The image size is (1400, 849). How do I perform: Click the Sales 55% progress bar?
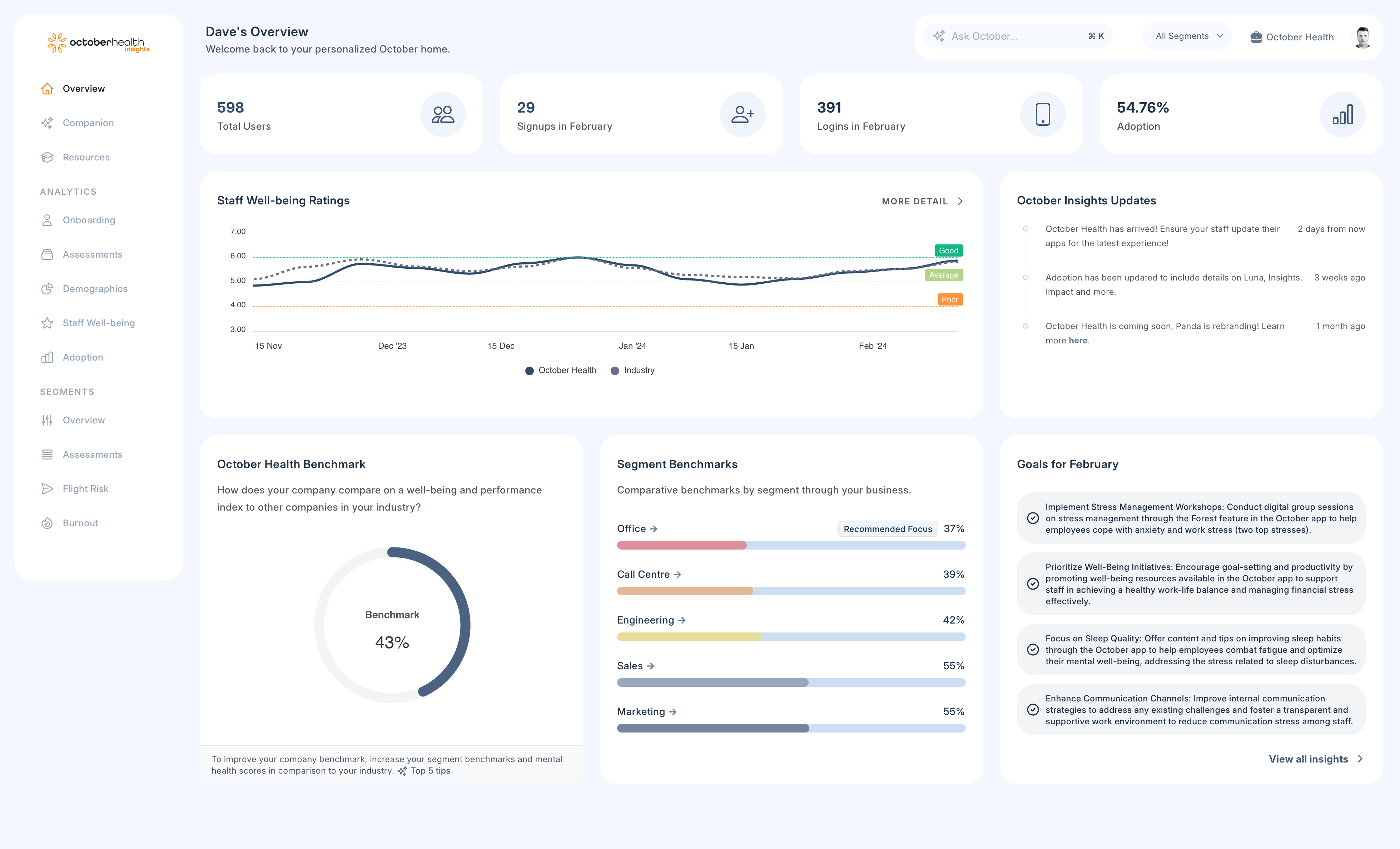coord(791,682)
